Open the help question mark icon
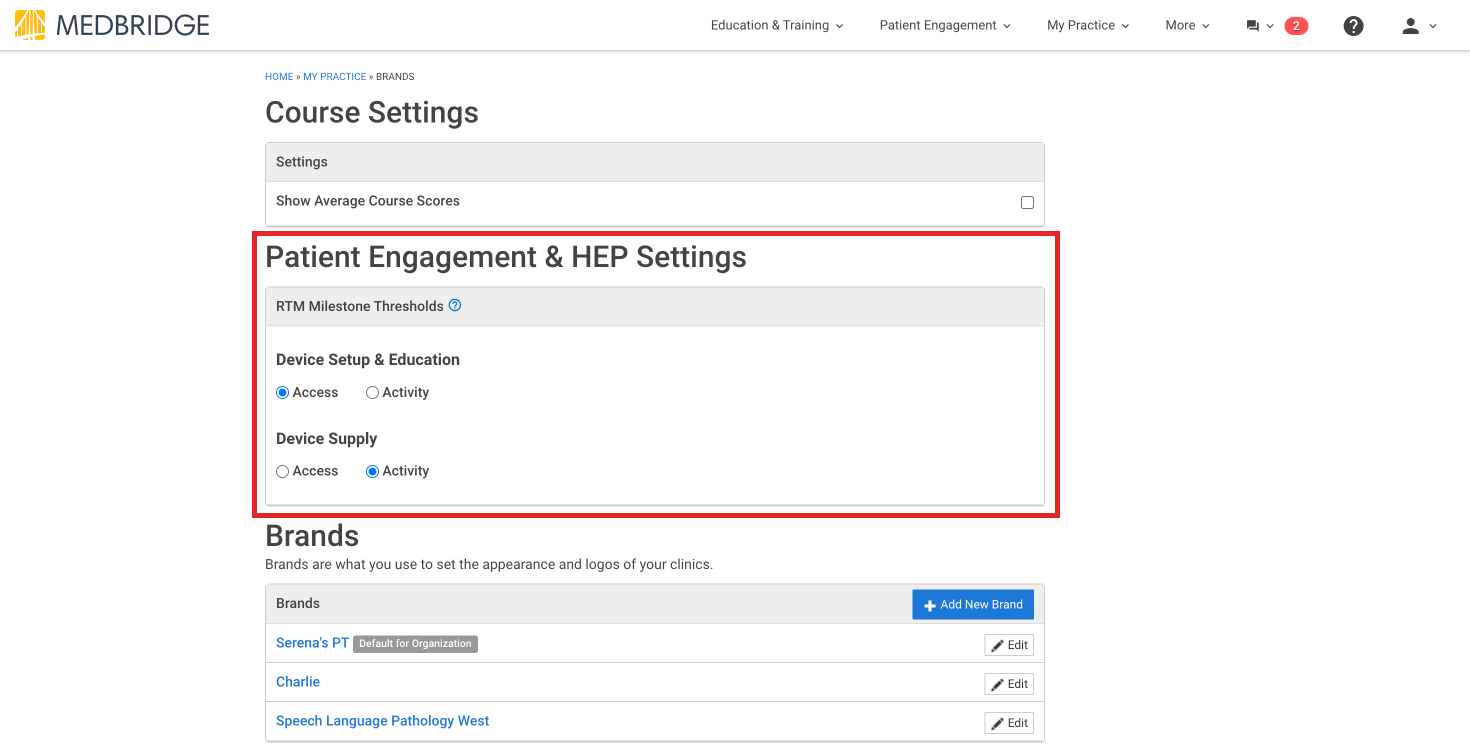 1353,26
